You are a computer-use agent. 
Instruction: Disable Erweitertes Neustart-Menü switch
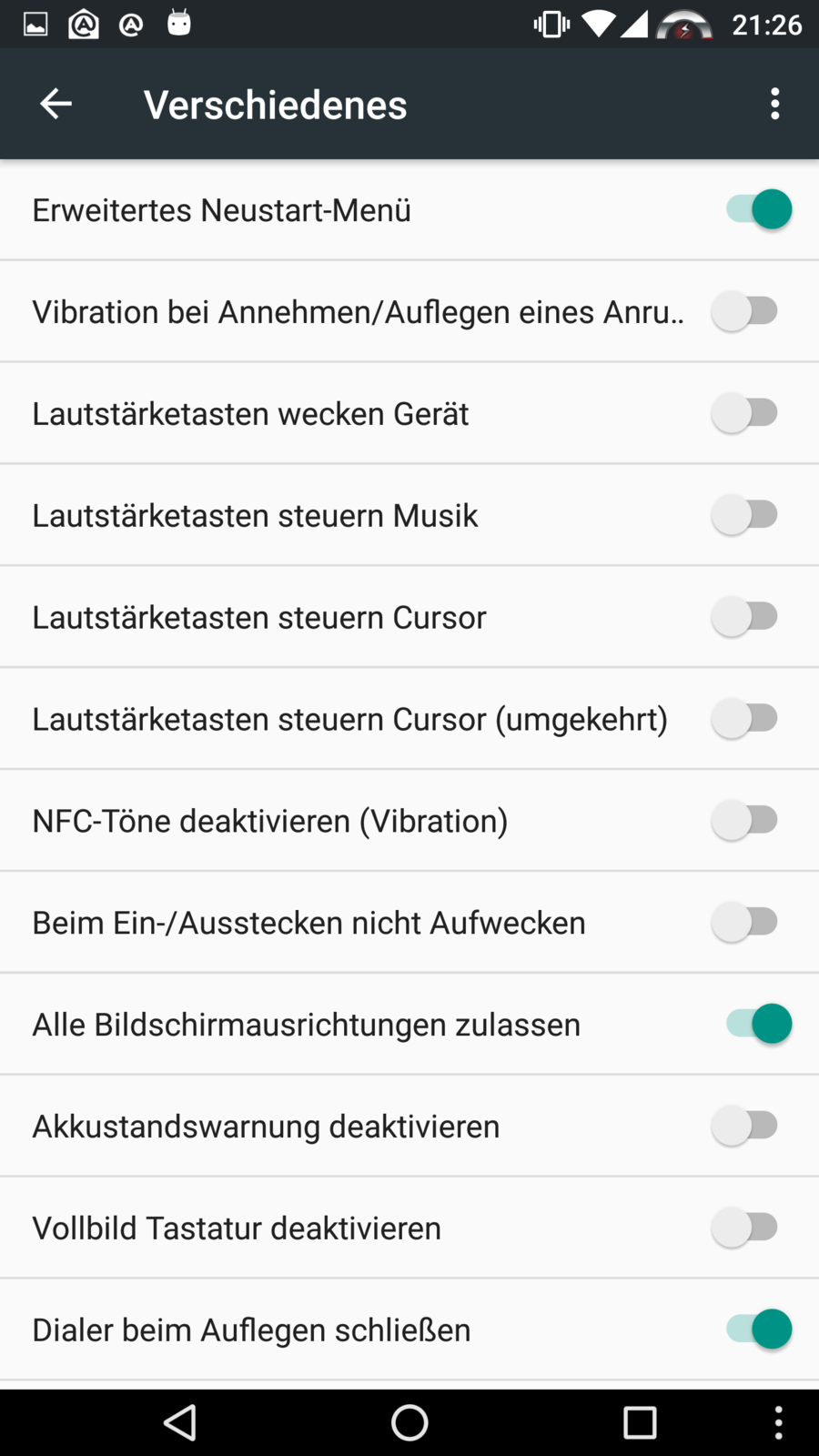point(759,209)
